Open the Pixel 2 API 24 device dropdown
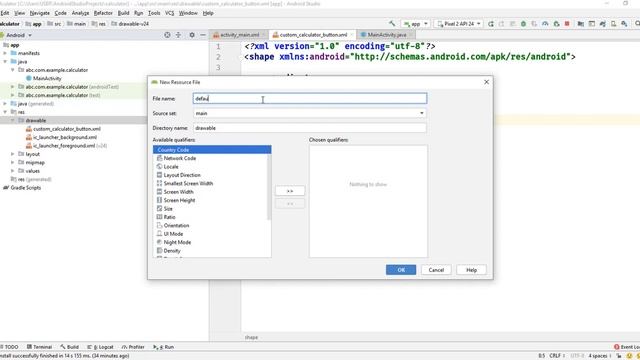Viewport: 640px width, 360px height. [459, 24]
